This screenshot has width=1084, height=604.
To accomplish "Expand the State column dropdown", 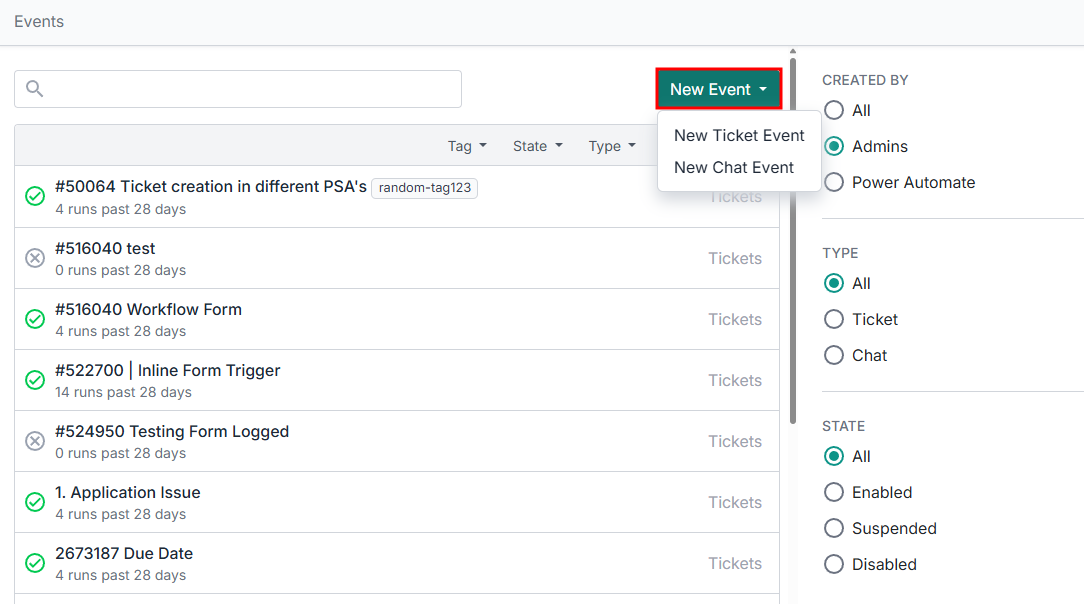I will tap(537, 146).
